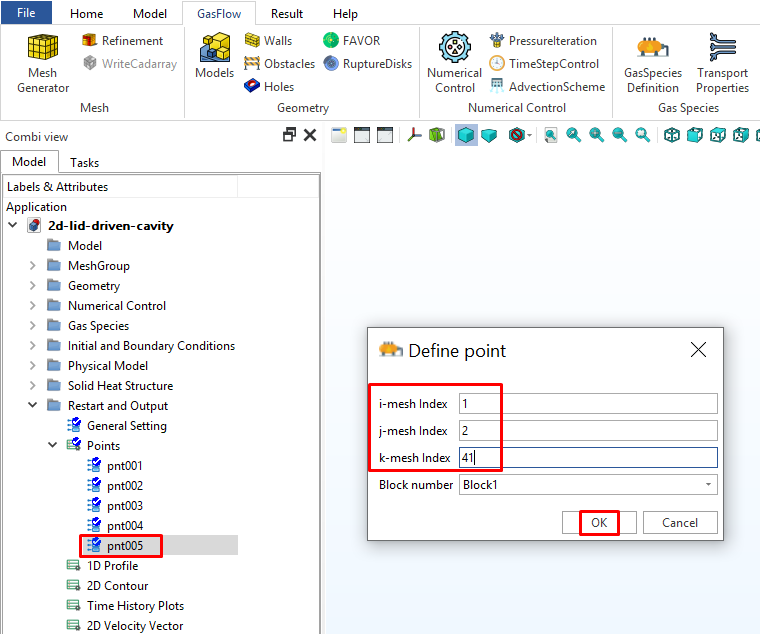Image resolution: width=760 pixels, height=634 pixels.
Task: Open the Mesh Generator tool
Action: pos(43,62)
